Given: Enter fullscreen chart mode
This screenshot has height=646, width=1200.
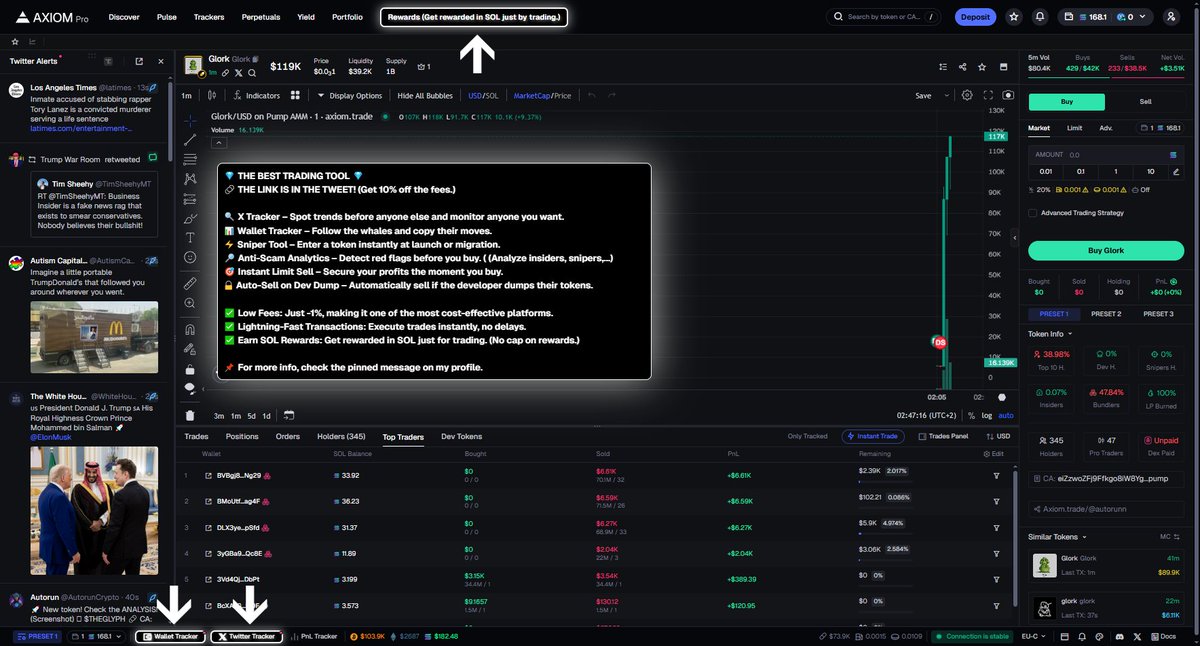Looking at the screenshot, I should click(988, 95).
